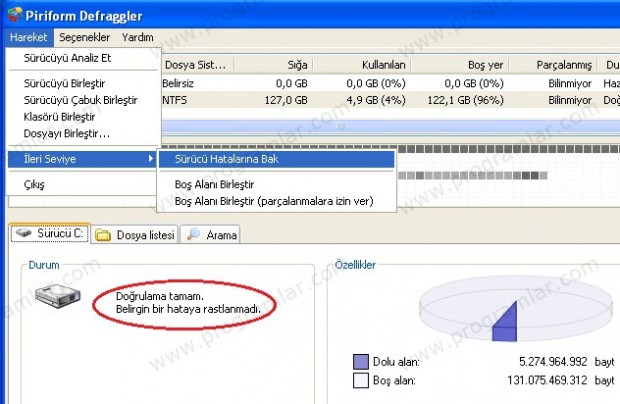
Task: Choose Sürücü Hatalarına Bak
Action: pos(277,159)
